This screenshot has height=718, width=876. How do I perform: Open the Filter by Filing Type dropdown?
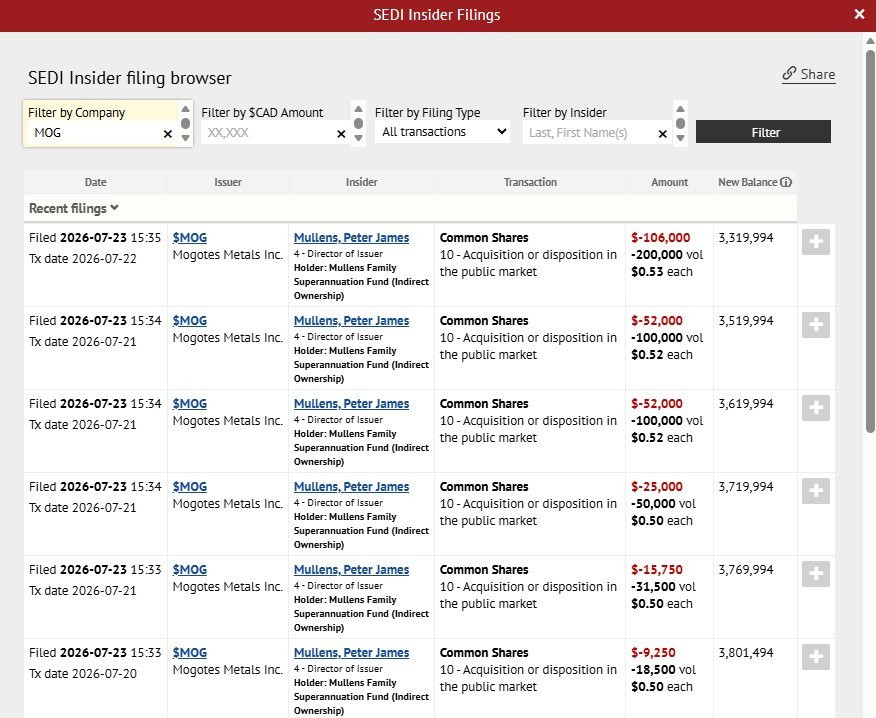[442, 132]
